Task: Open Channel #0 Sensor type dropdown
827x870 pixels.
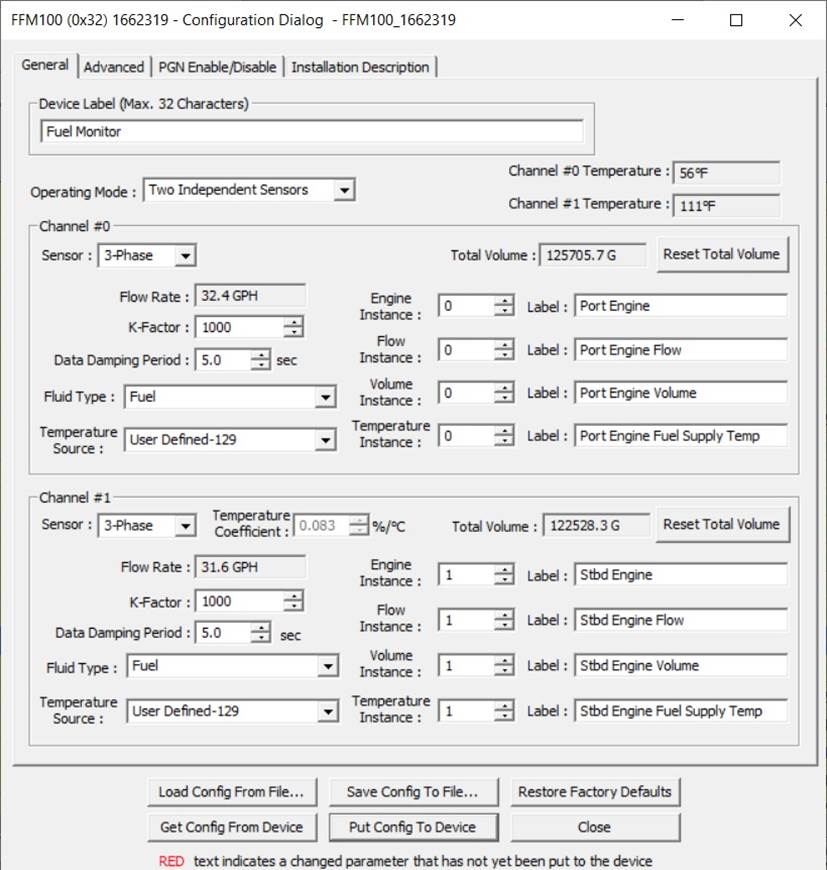Action: pyautogui.click(x=184, y=256)
